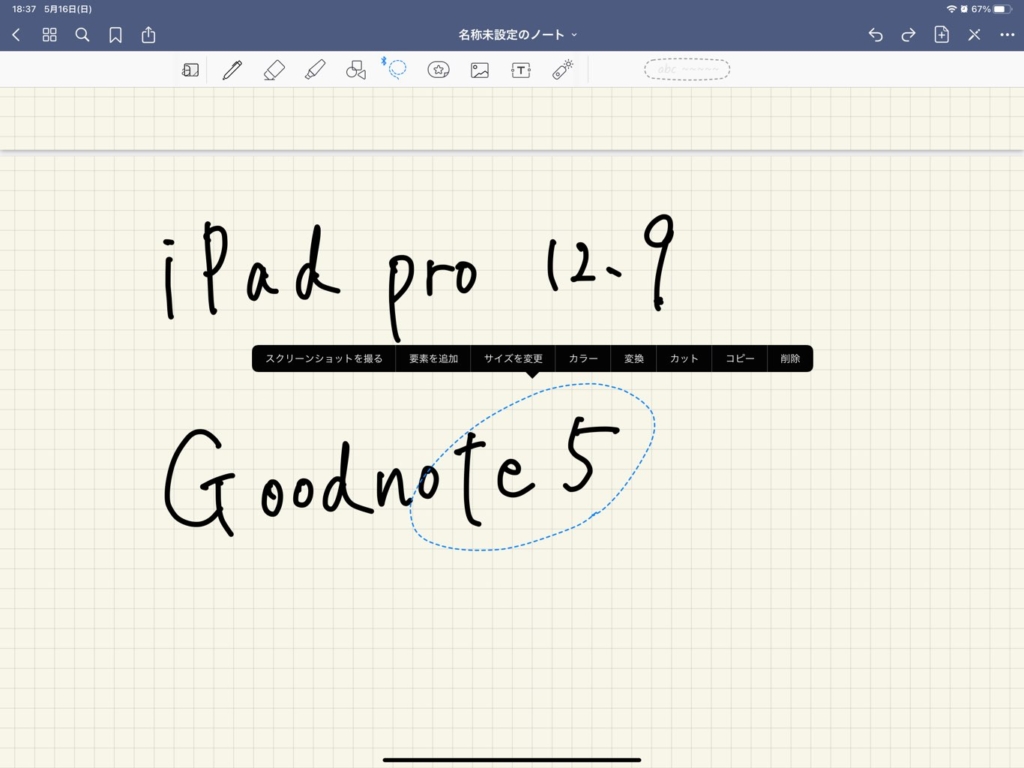Choose カラー from the popup menu

click(583, 359)
